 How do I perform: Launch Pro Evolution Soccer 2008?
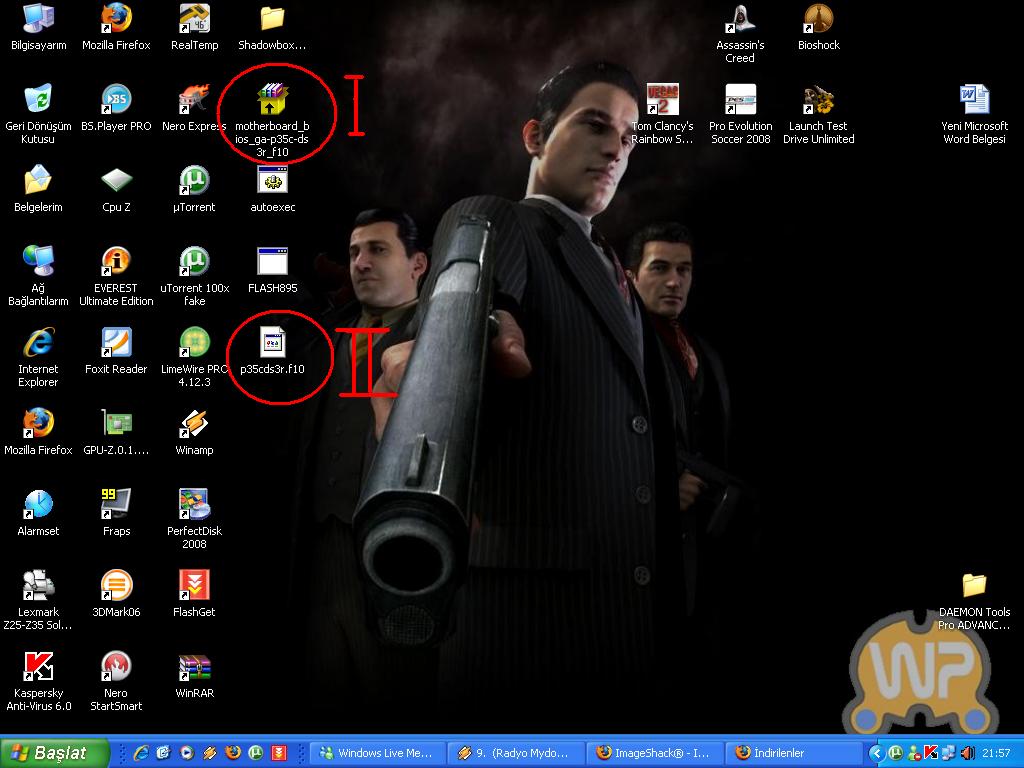click(x=741, y=114)
